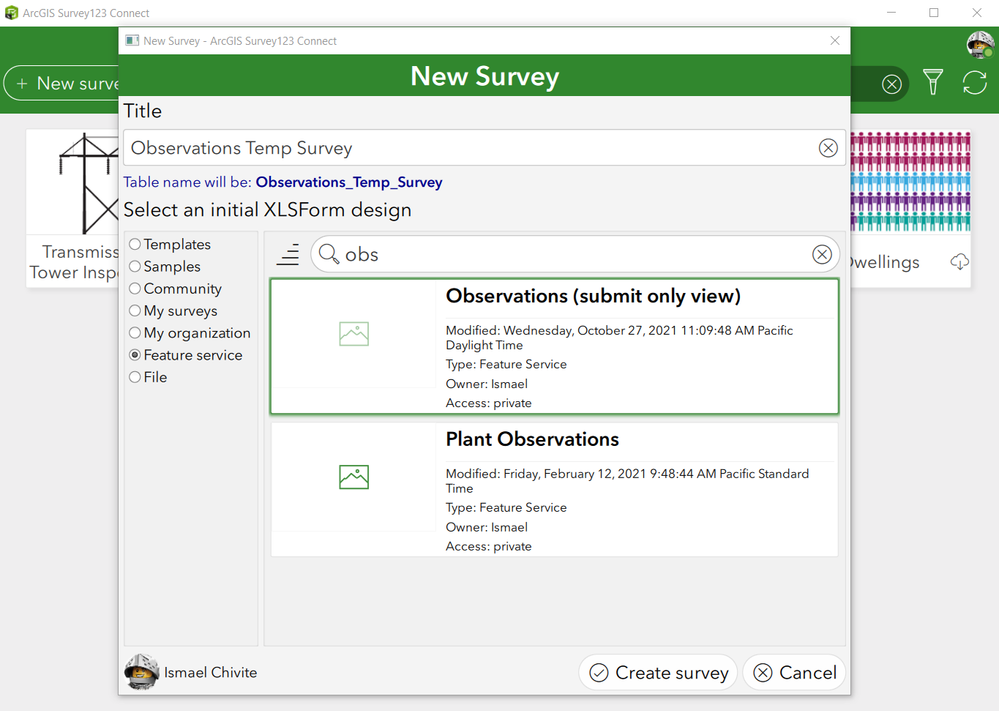Clear the main gallery search field
The height and width of the screenshot is (711, 999).
891,83
